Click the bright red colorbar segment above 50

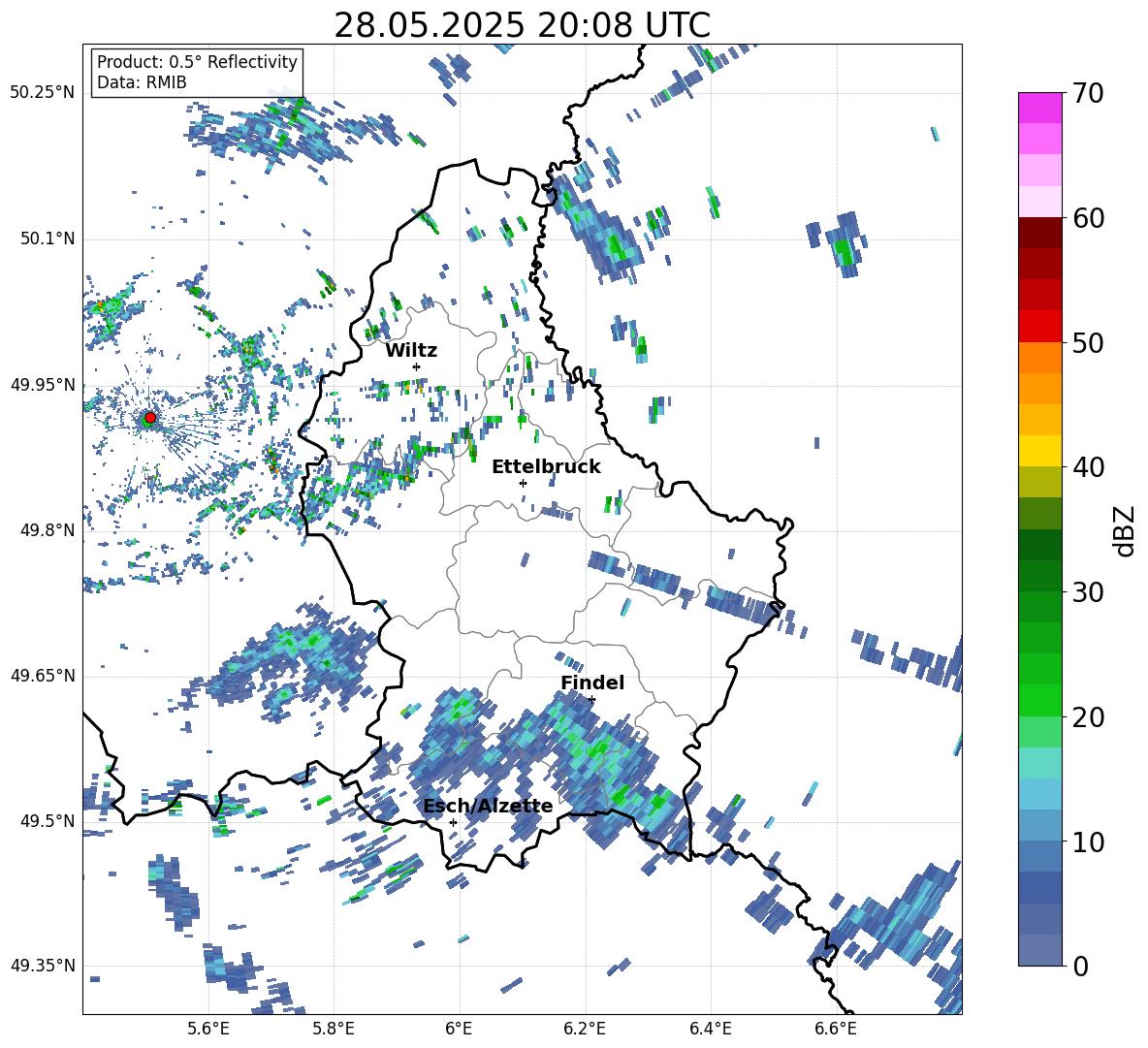1039,327
